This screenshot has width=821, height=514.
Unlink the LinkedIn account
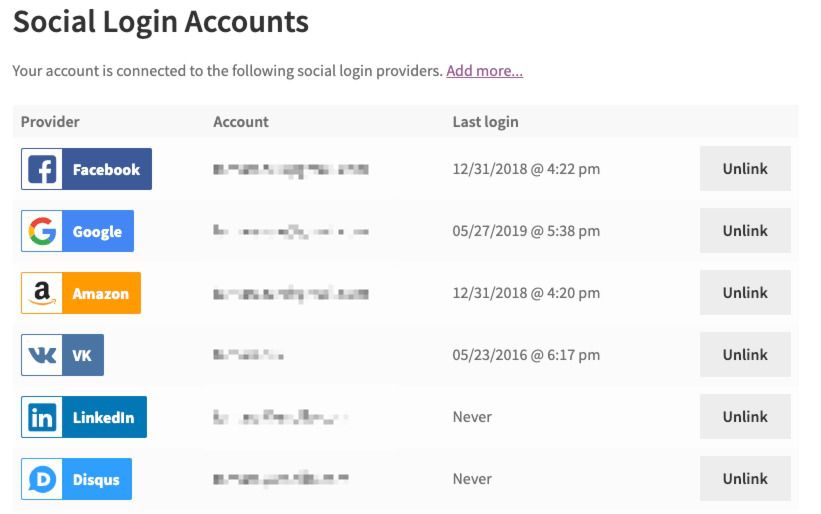[745, 417]
